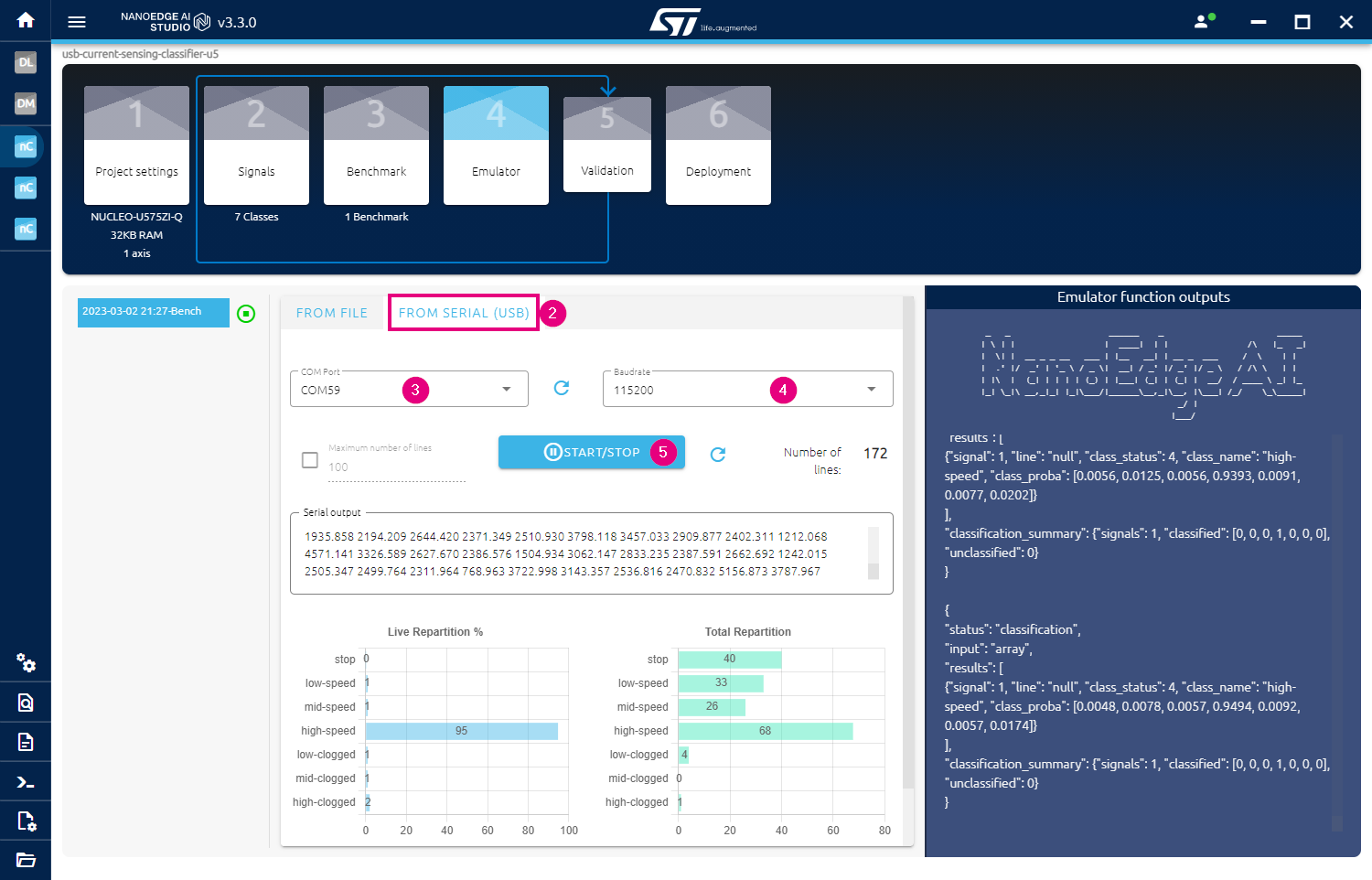The width and height of the screenshot is (1372, 880).
Task: Open the document search icon in sidebar
Action: pyautogui.click(x=26, y=703)
